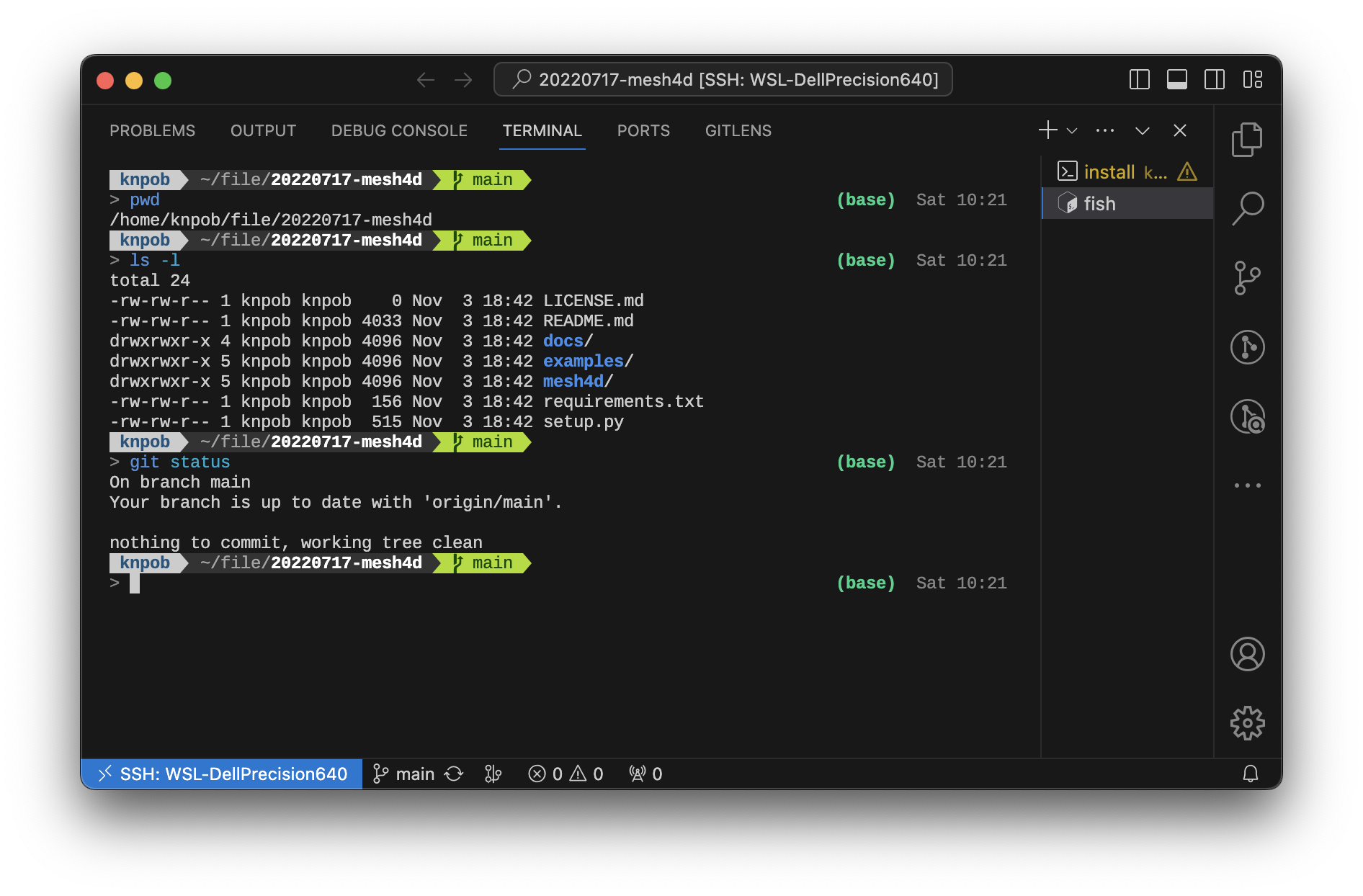Click the notifications bell in status bar

coord(1251,774)
